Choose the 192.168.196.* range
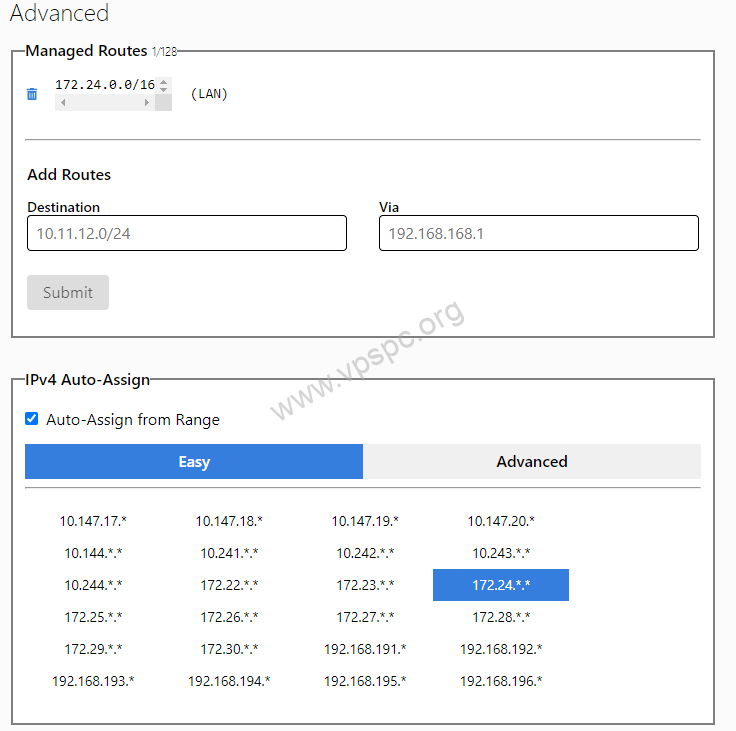The image size is (736, 731). click(x=501, y=681)
